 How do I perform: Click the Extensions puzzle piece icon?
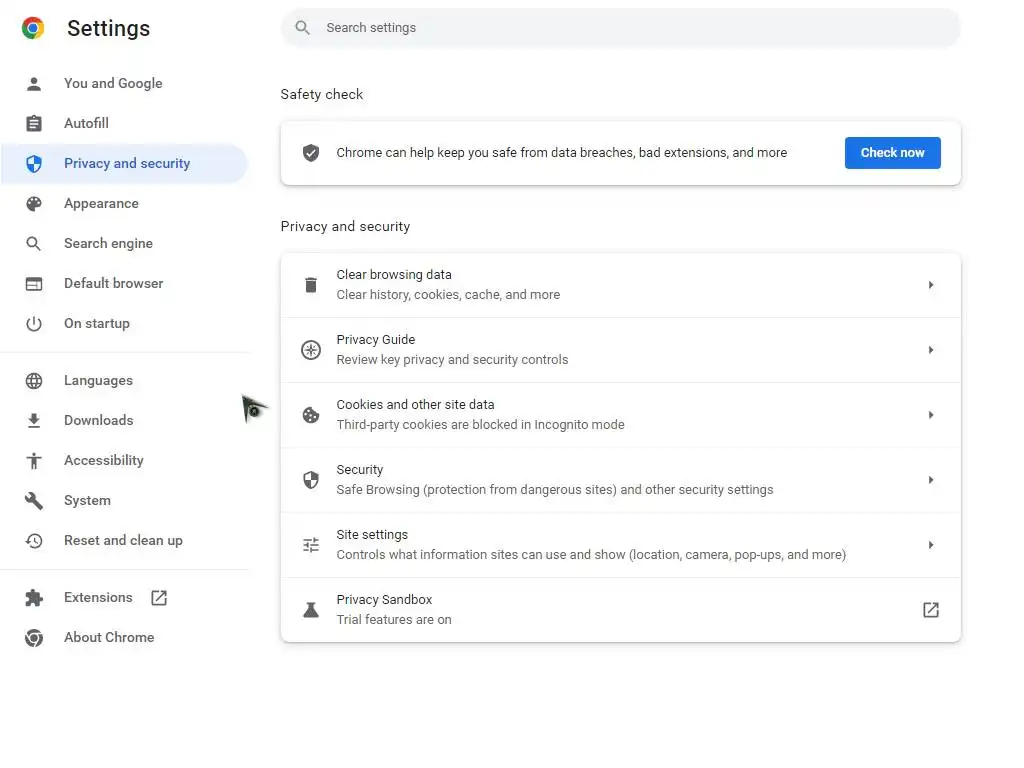coord(34,598)
